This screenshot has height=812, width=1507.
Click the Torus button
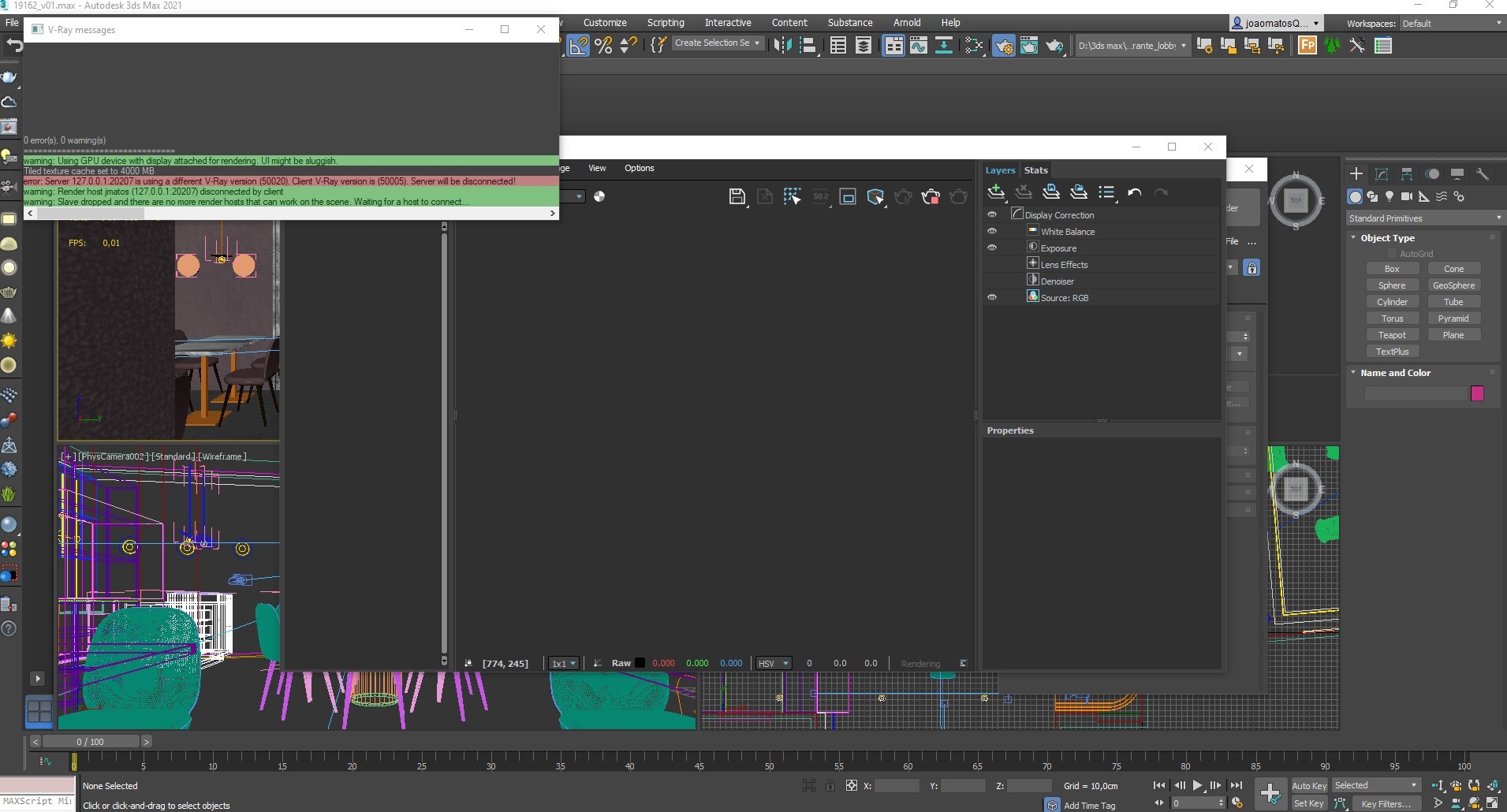pos(1392,318)
